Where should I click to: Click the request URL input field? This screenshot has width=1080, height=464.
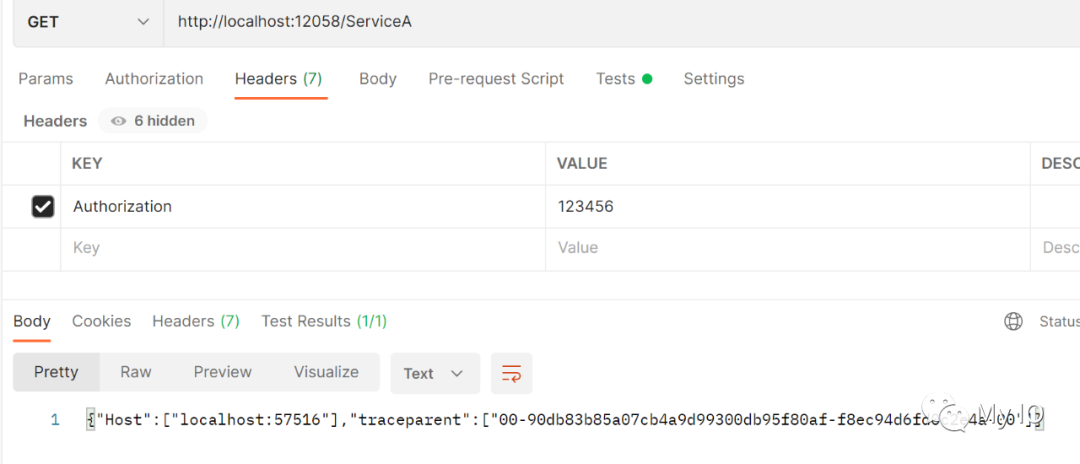[x=600, y=22]
